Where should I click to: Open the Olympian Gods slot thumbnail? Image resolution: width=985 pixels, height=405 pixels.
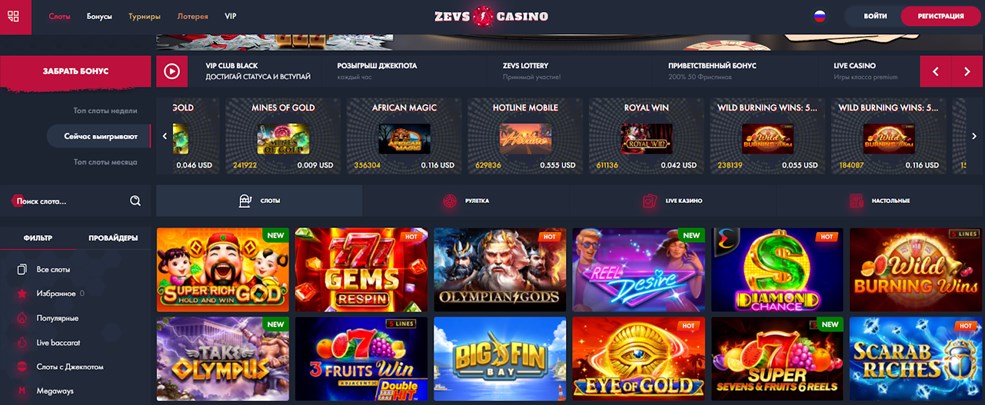click(x=499, y=270)
